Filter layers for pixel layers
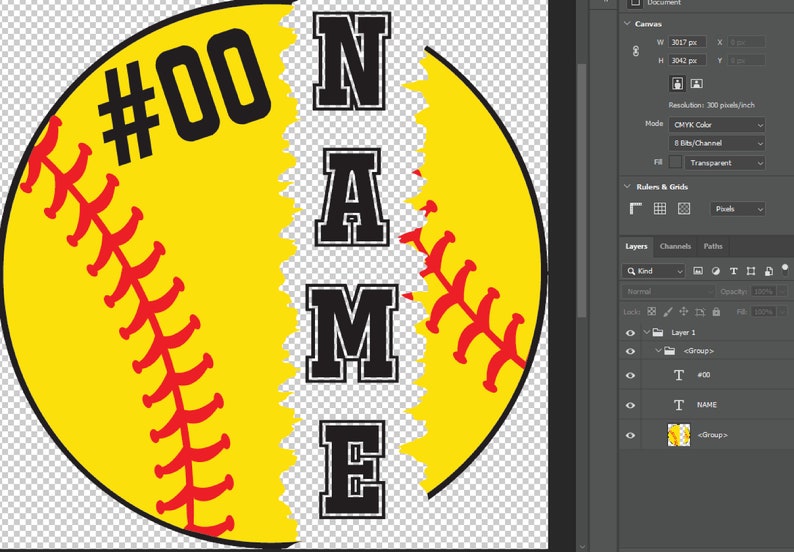Screen dimensions: 794x552 (x=698, y=271)
